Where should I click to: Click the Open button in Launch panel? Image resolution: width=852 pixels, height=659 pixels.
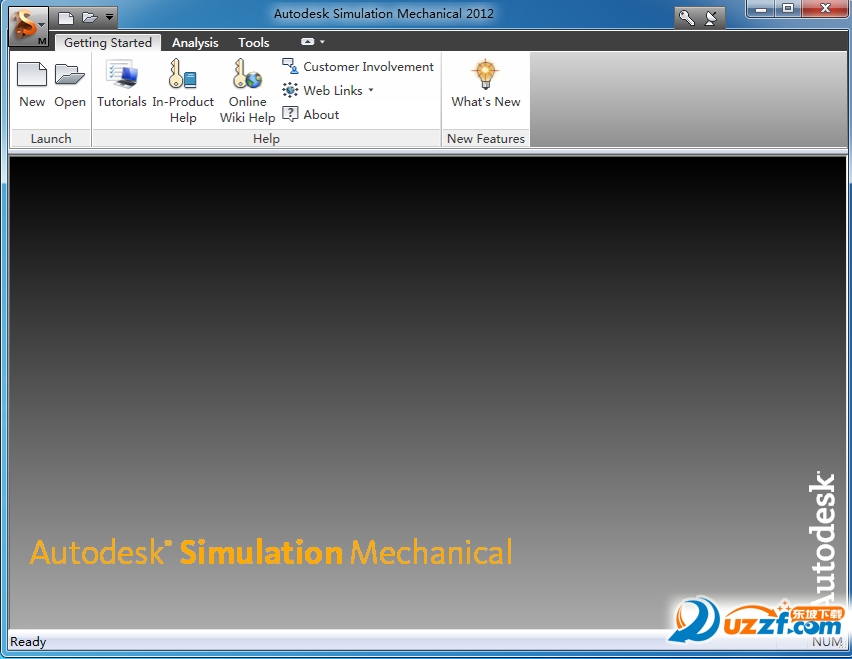(70, 85)
